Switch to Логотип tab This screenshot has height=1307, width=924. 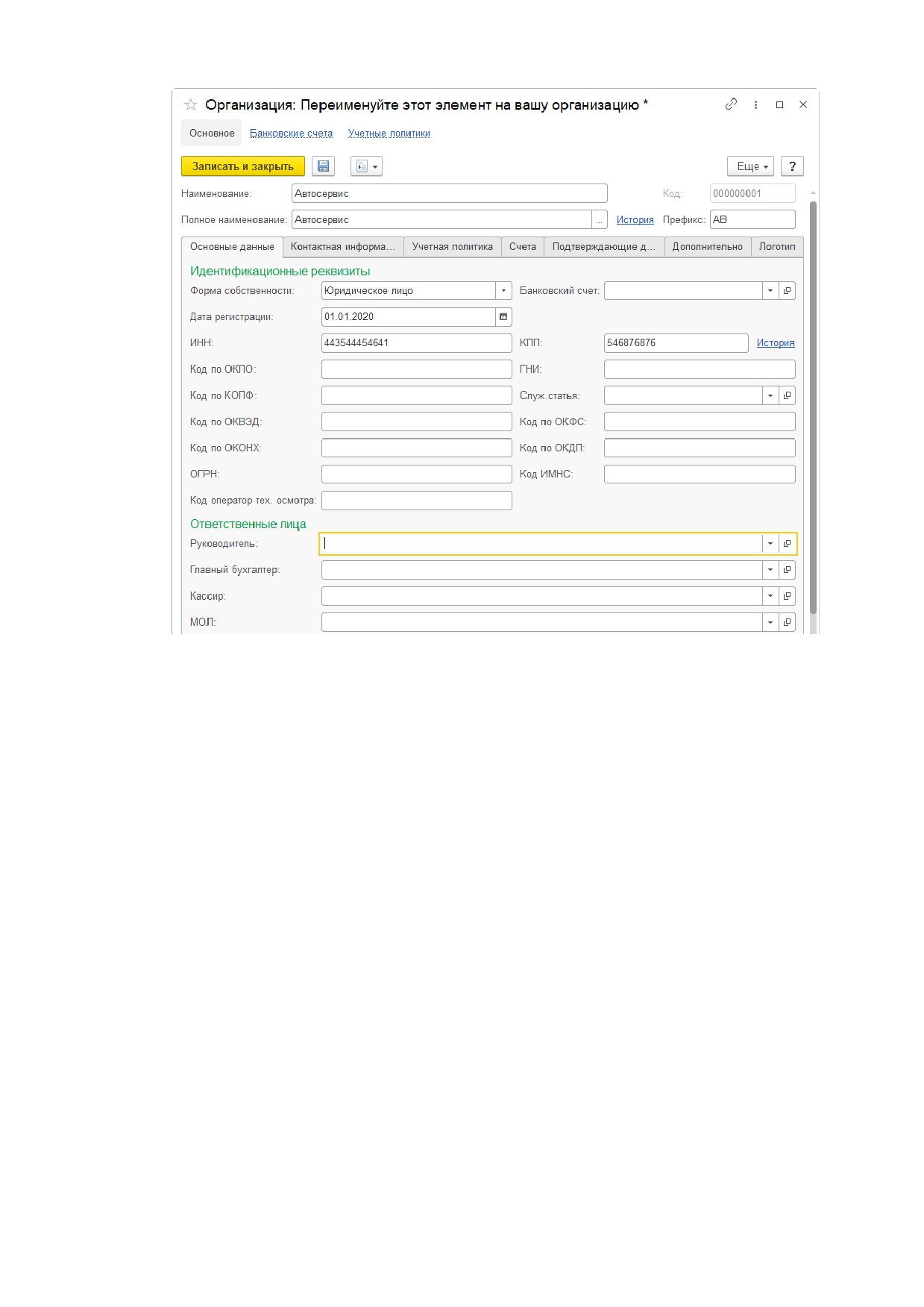click(777, 247)
